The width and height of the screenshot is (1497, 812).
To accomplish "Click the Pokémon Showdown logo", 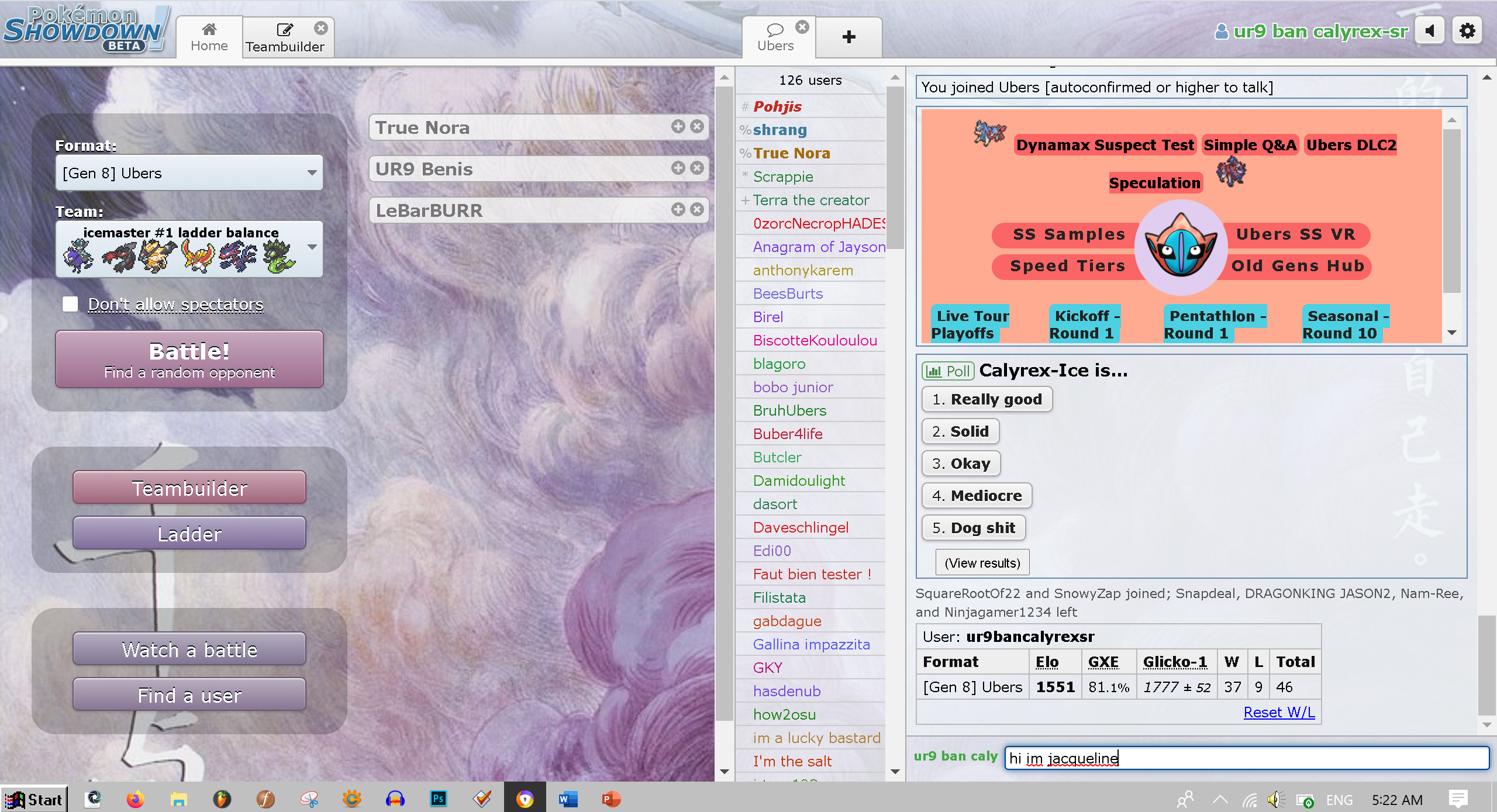I will point(87,29).
